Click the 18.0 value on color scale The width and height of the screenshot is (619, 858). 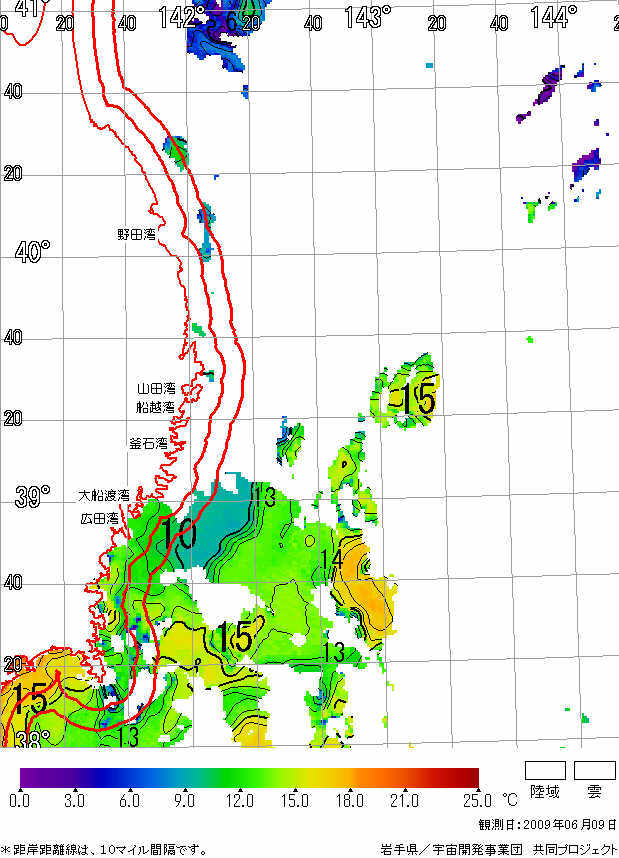pos(350,801)
